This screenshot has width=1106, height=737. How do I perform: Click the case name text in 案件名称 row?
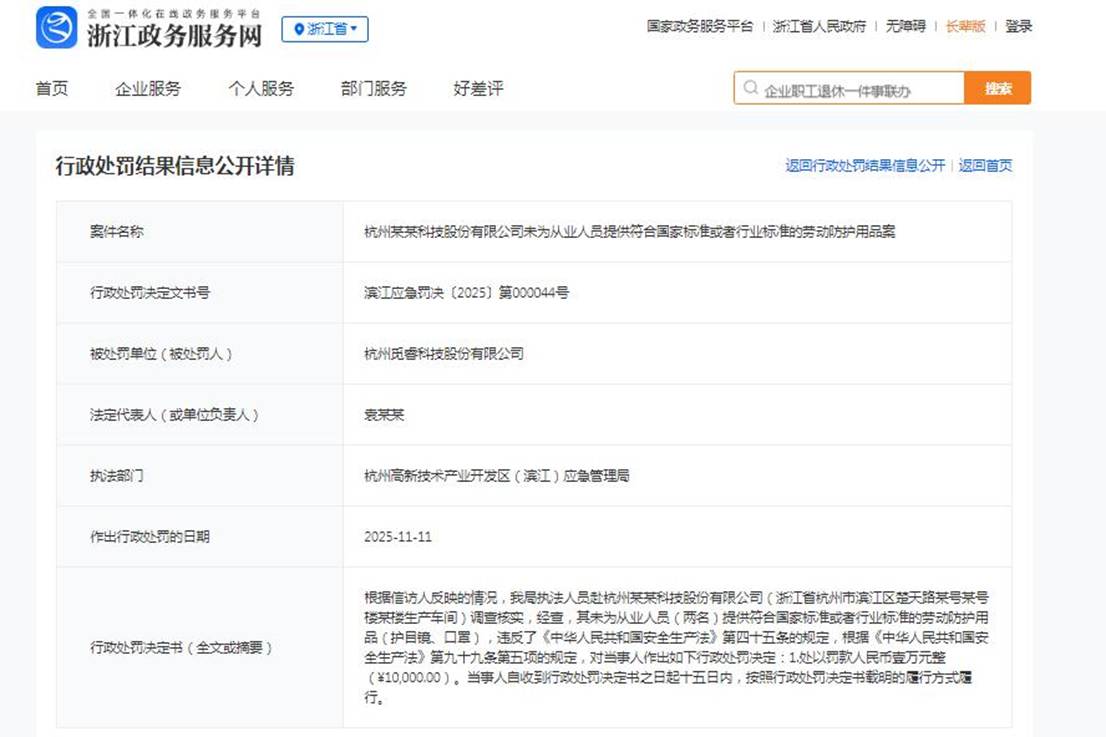pos(629,232)
